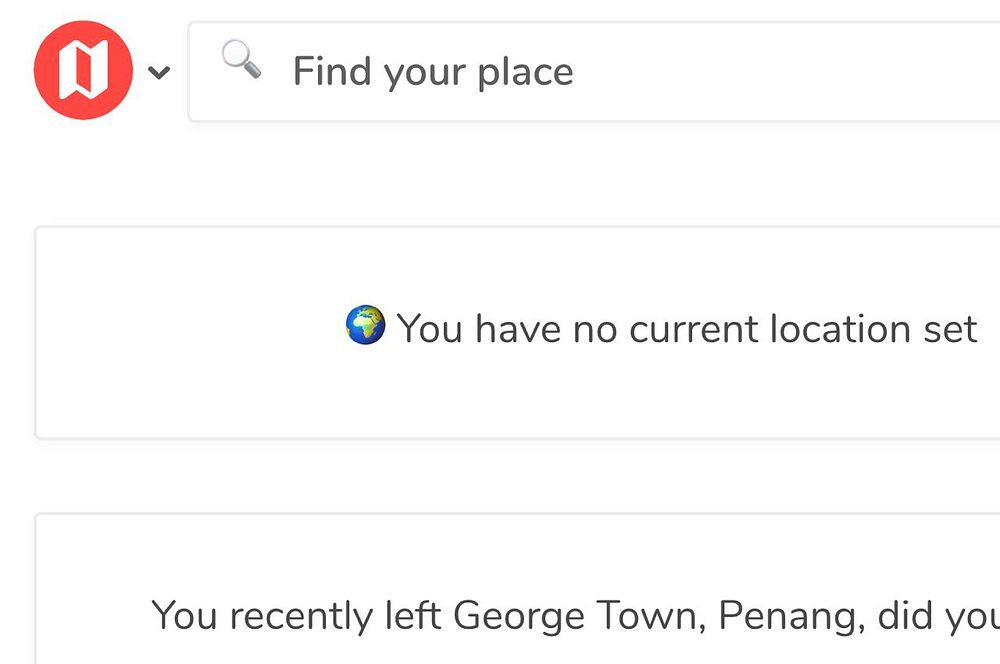Click the word 'place' in the search bar
The width and height of the screenshot is (1000, 664).
(x=526, y=72)
